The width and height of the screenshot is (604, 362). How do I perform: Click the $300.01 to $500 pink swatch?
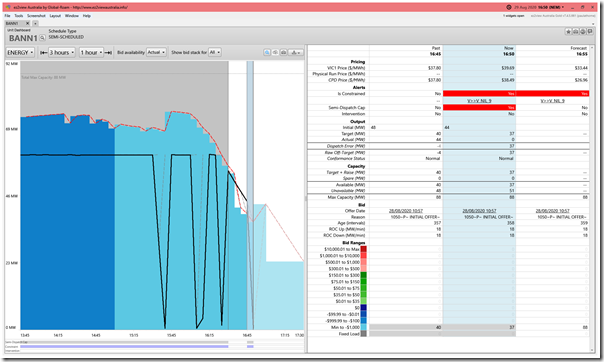pyautogui.click(x=363, y=269)
